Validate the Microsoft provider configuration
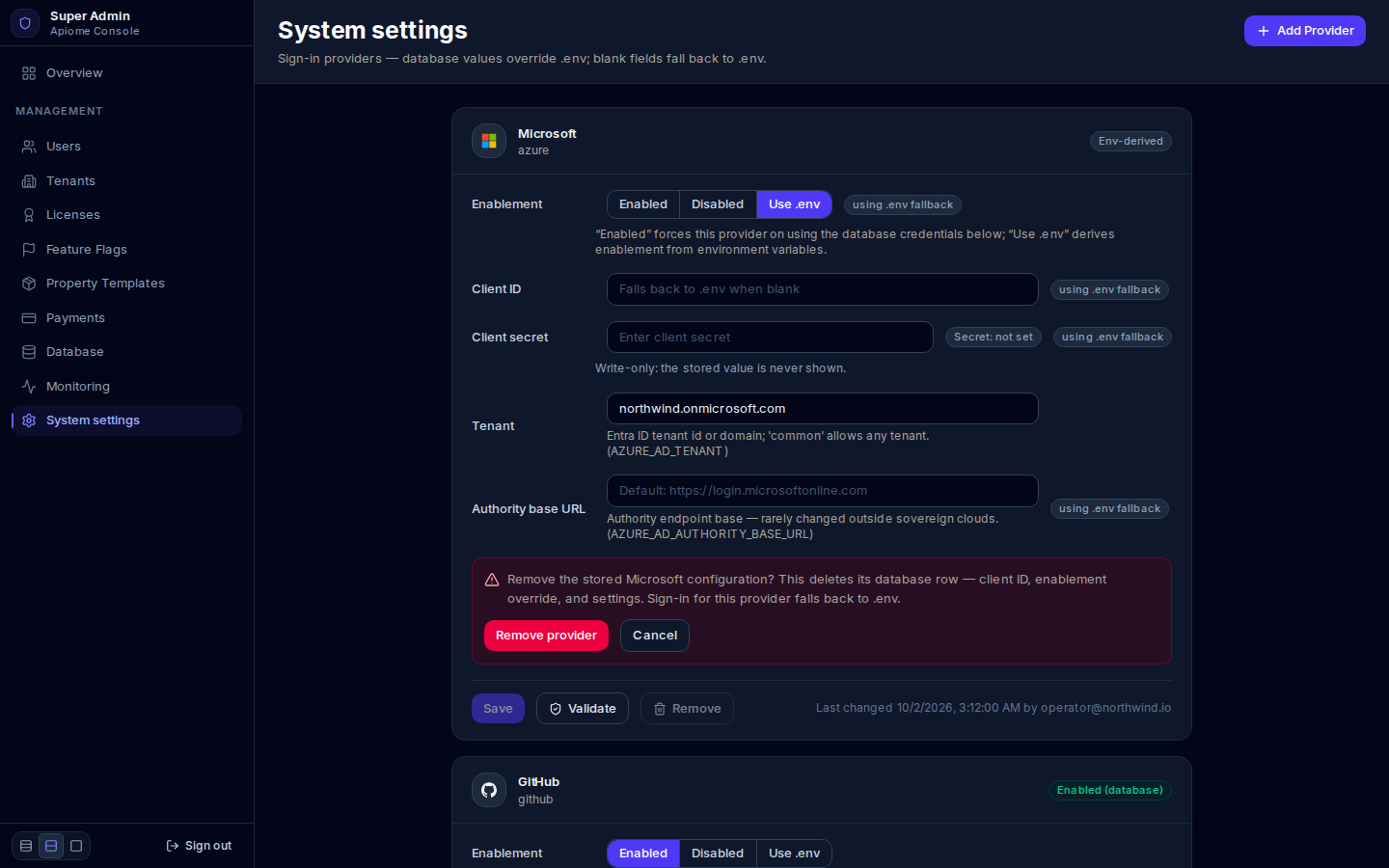This screenshot has width=1389, height=868. point(583,709)
